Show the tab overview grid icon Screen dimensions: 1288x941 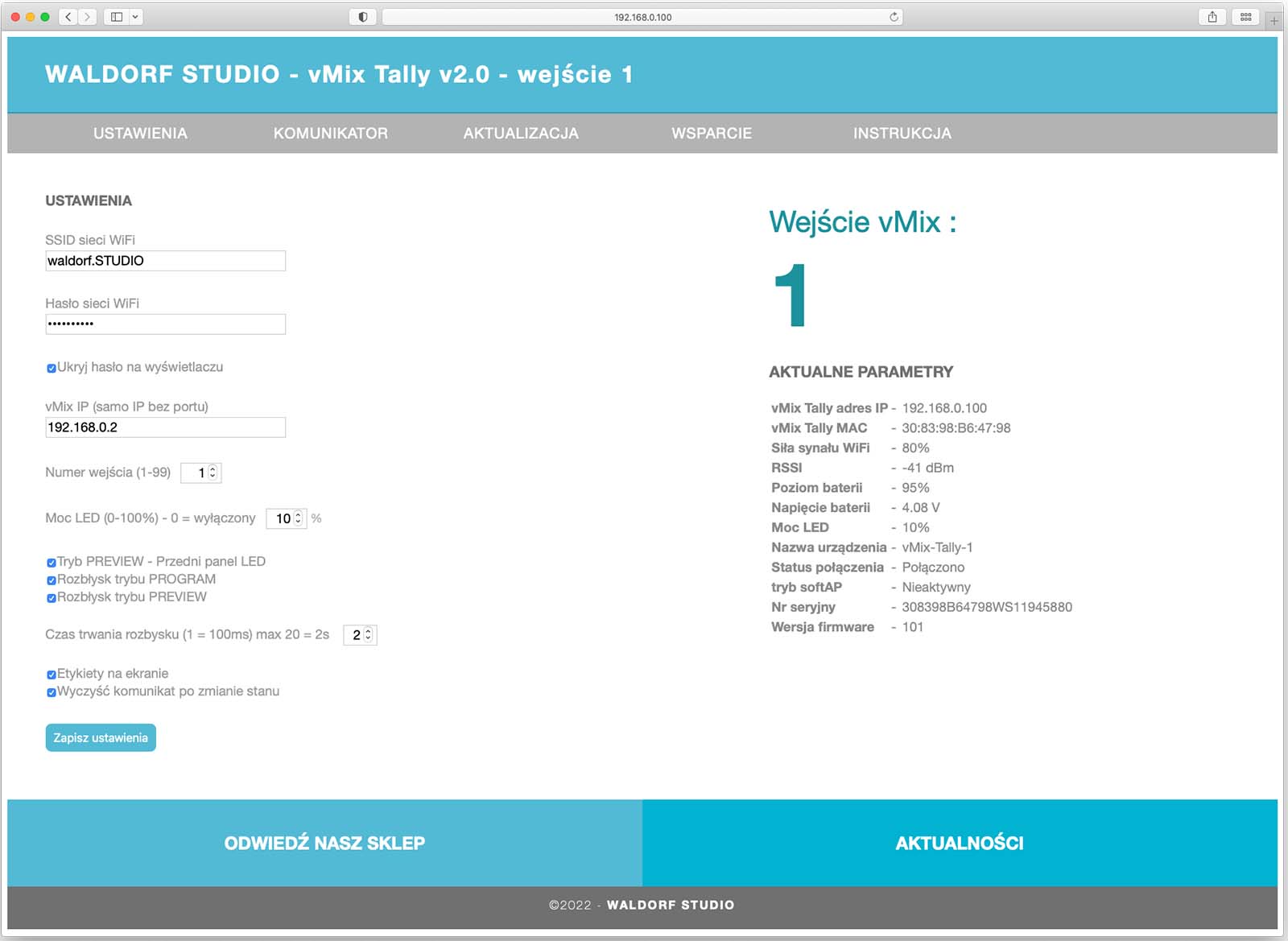click(1245, 17)
